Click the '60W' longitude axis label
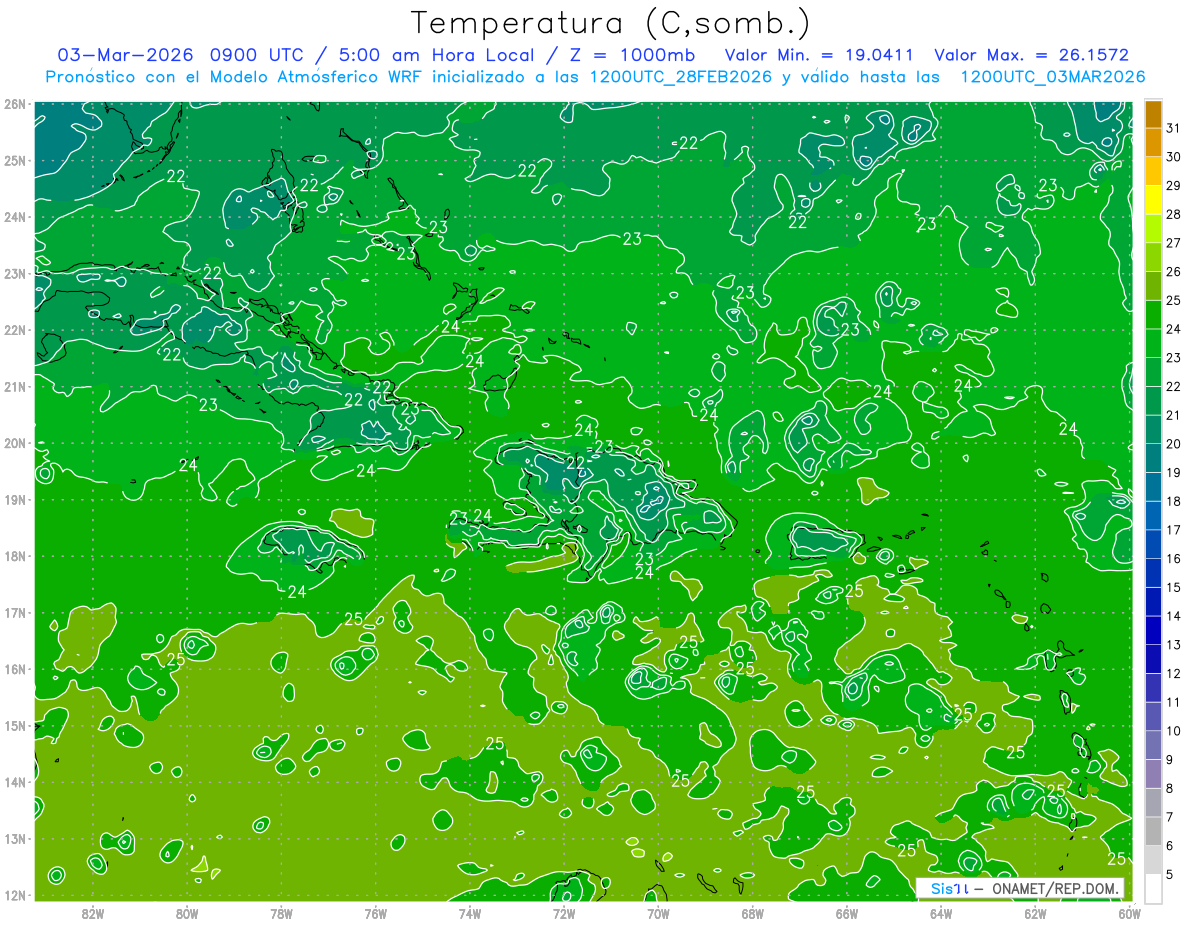1200x927 pixels. 1129,913
